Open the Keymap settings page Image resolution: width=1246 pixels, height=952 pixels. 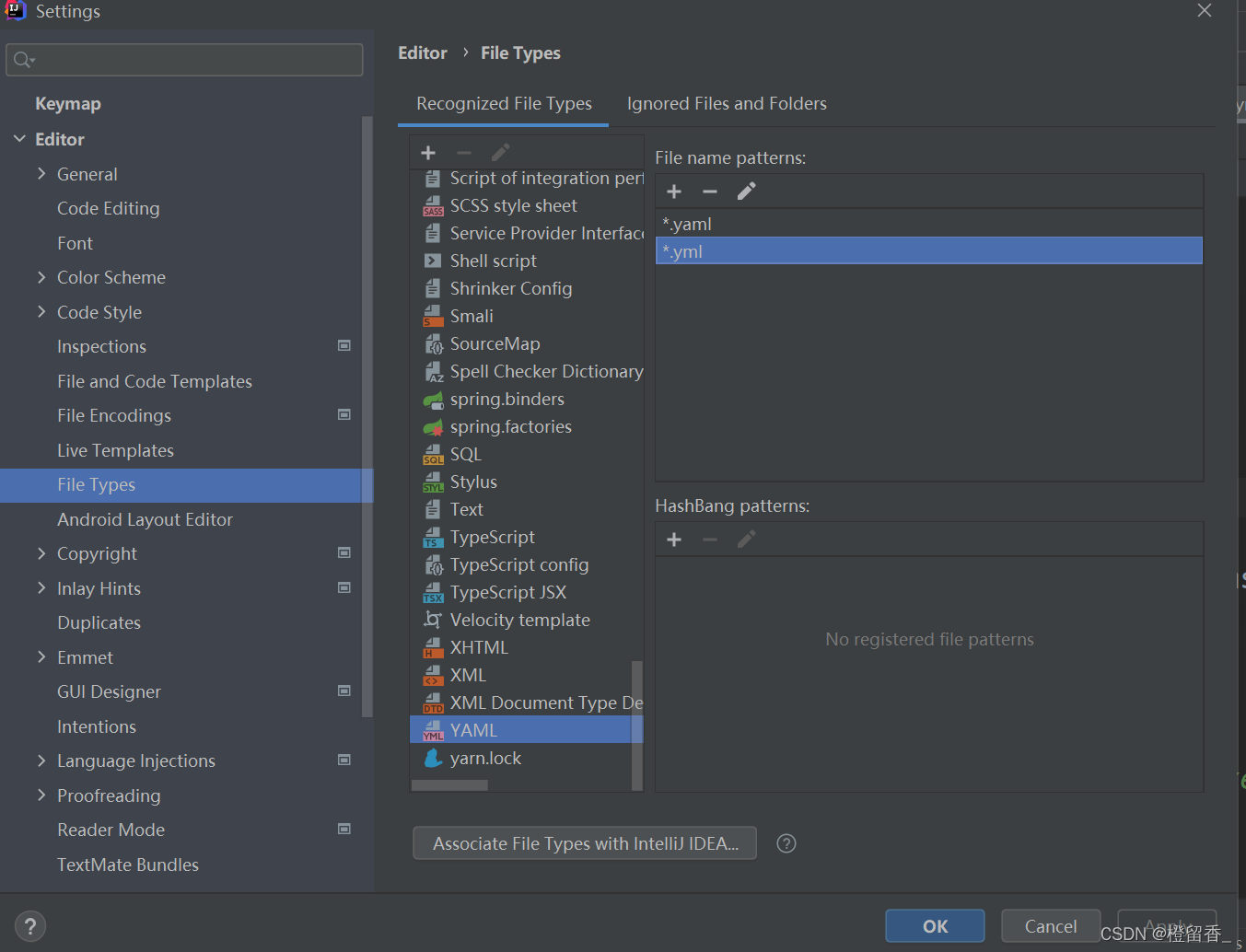click(68, 104)
